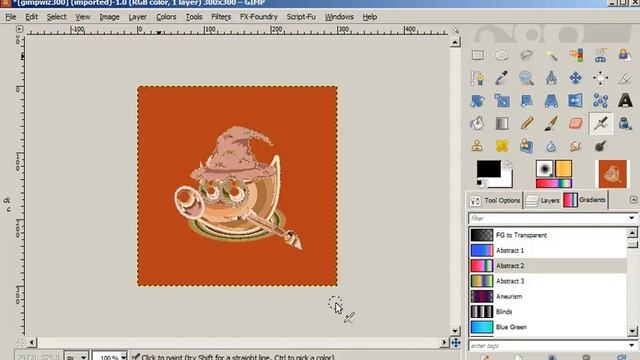Viewport: 640px width, 360px height.
Task: Open the Script-Fu menu
Action: point(301,17)
